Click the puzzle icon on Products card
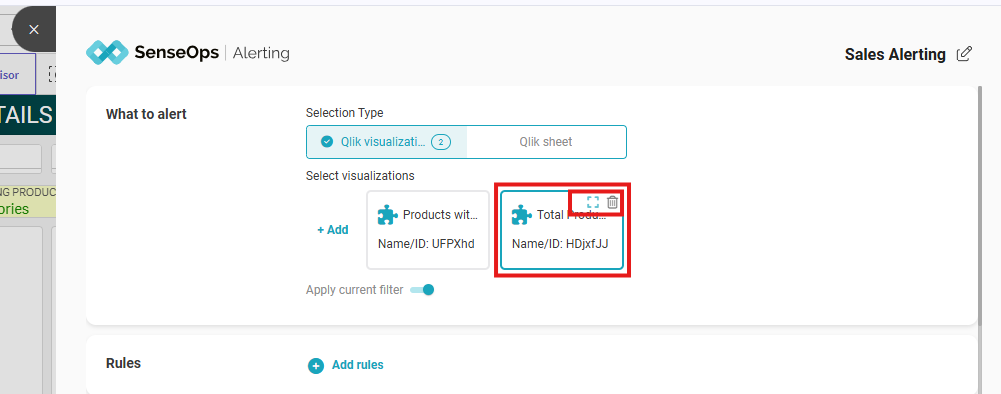 click(x=388, y=215)
